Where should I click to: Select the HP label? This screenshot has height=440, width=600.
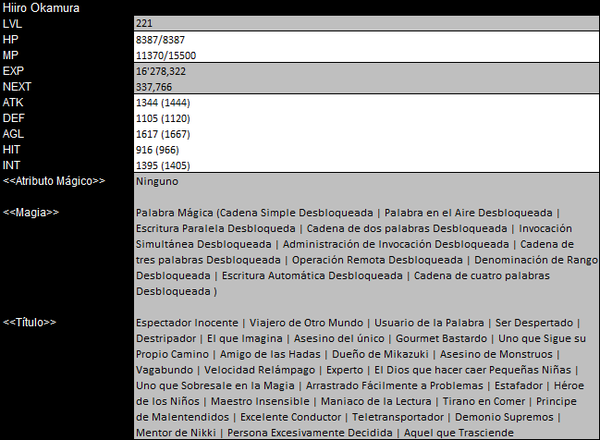point(10,39)
